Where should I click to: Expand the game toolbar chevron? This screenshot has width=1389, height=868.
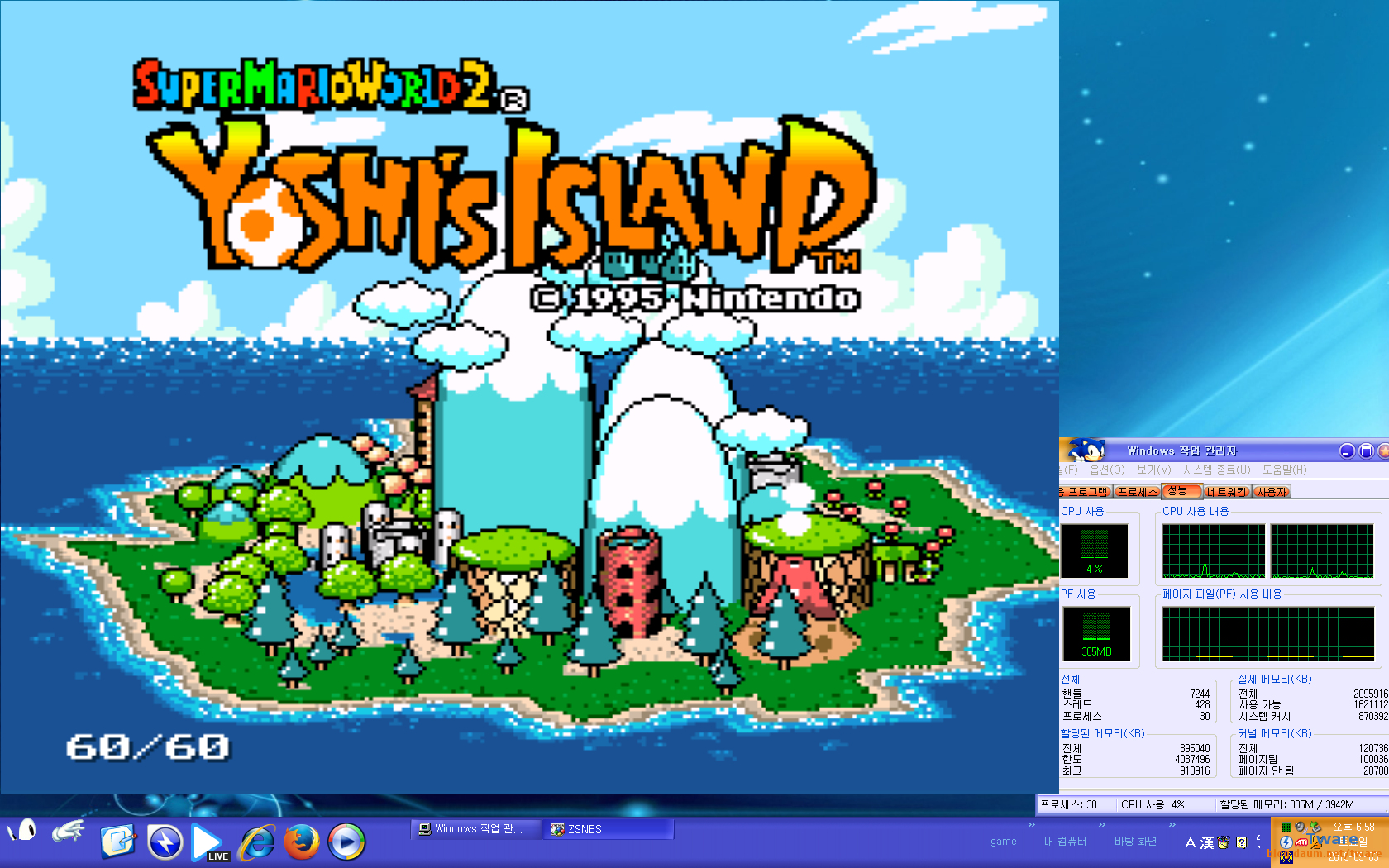pos(1031,824)
